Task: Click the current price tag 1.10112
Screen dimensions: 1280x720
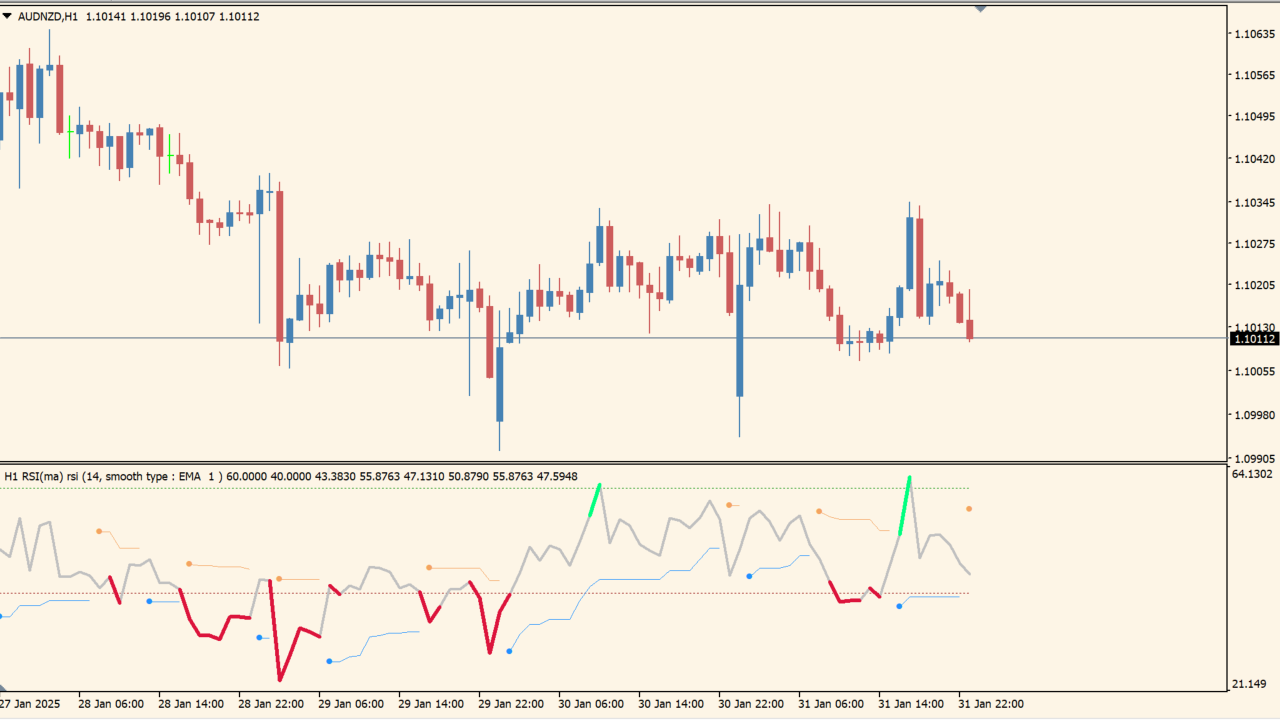Action: (x=1255, y=339)
